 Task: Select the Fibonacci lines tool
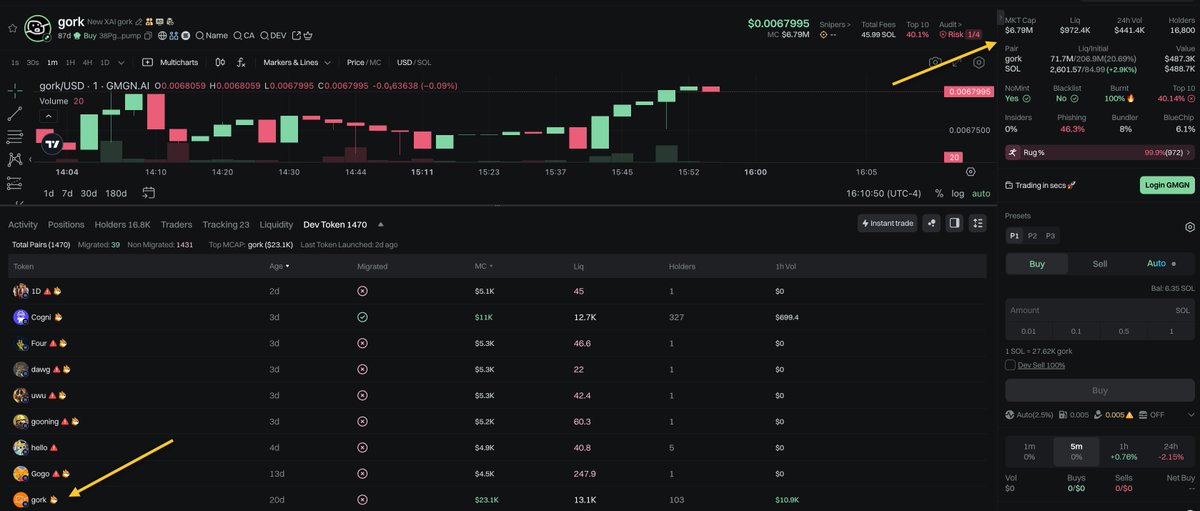coord(15,137)
